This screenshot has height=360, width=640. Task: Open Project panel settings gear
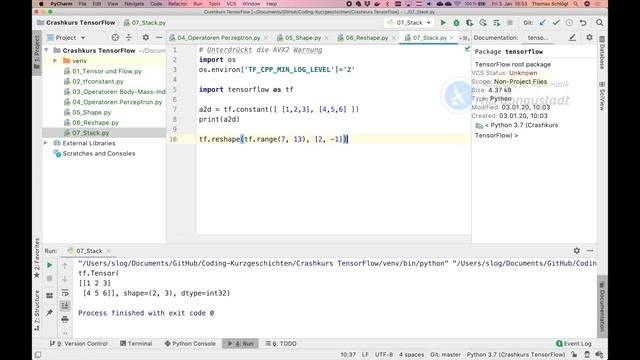pos(146,38)
